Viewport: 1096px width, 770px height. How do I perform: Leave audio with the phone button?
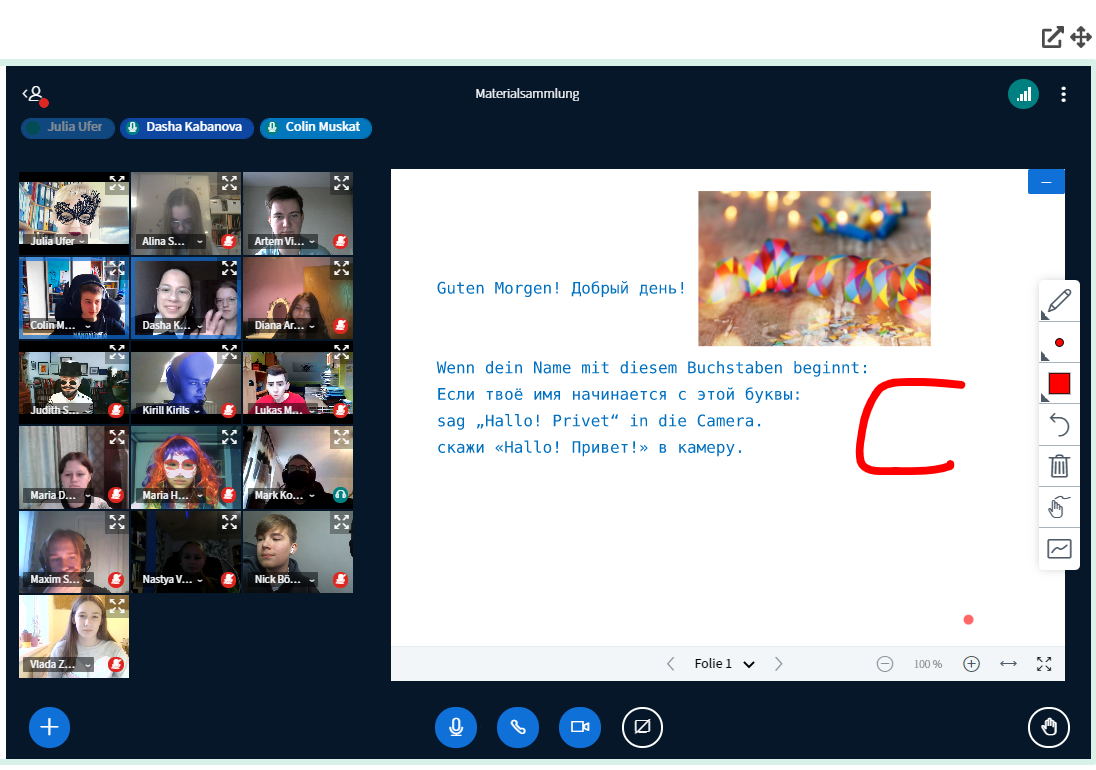click(x=517, y=727)
